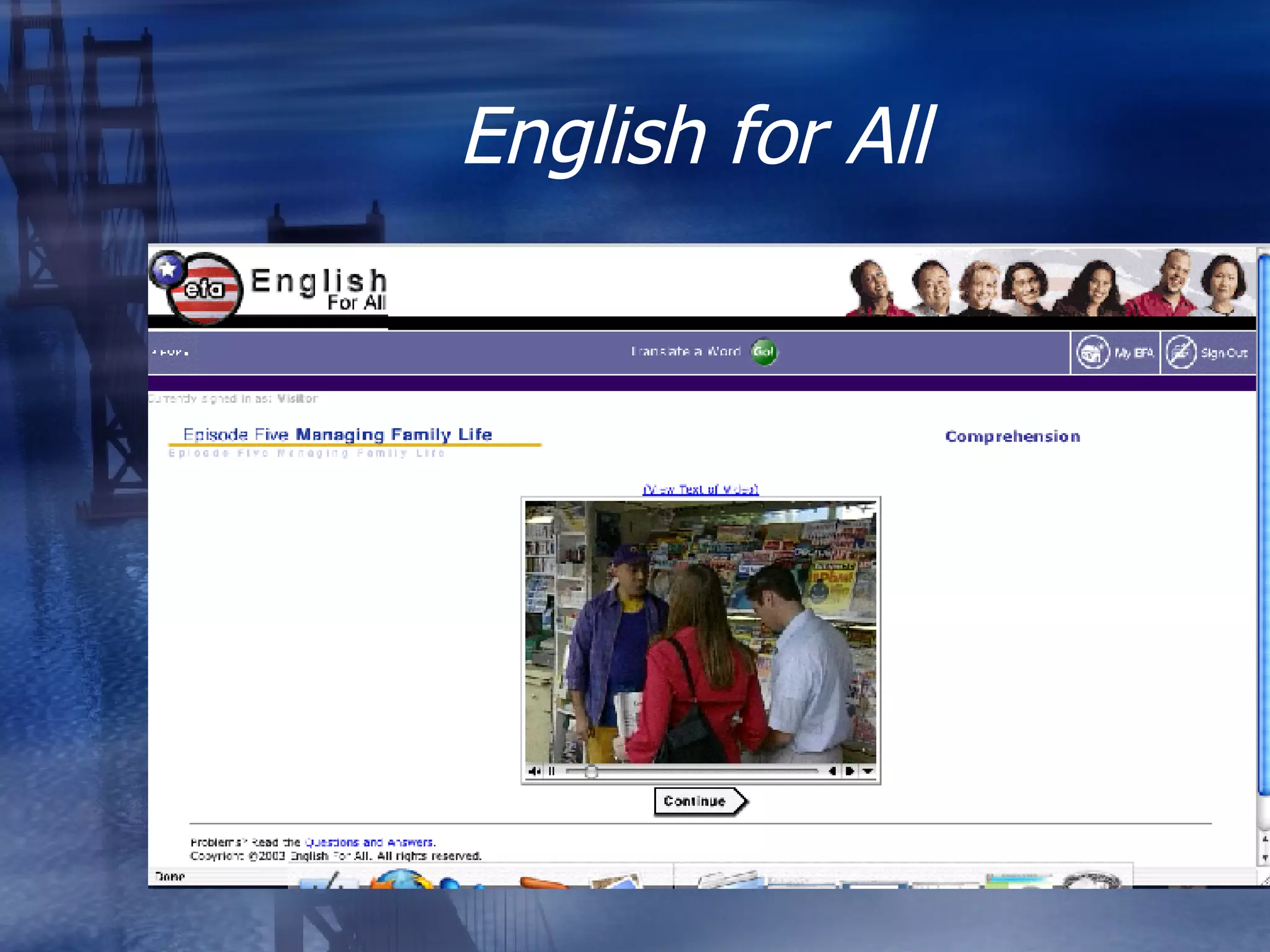
Task: Open the View Text of Video link
Action: tap(701, 489)
